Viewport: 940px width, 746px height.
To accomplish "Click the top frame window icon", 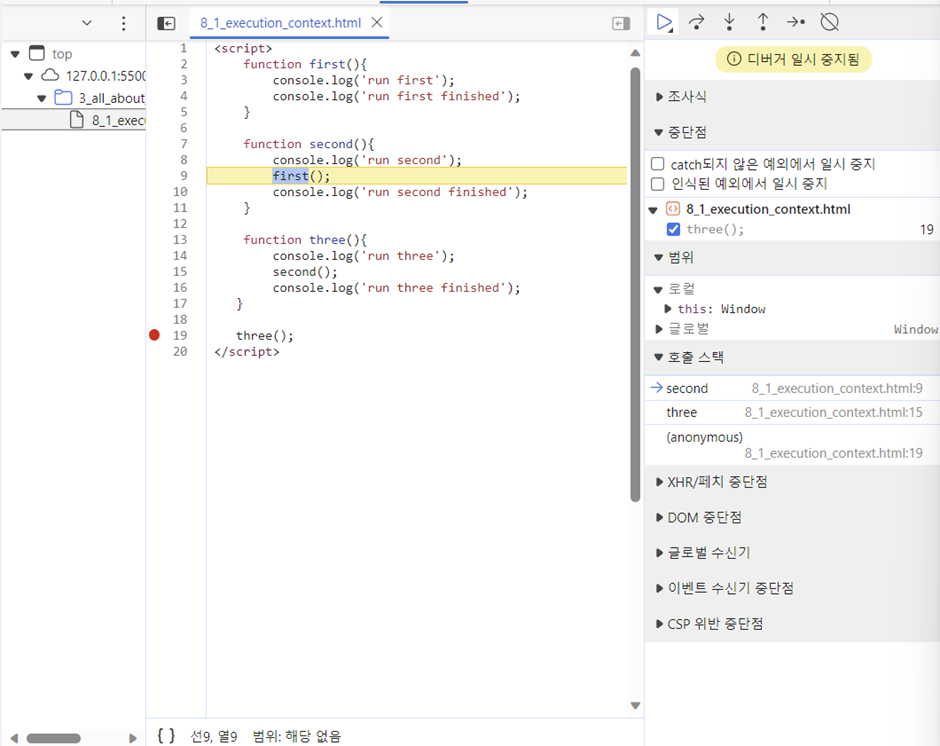I will (x=37, y=53).
